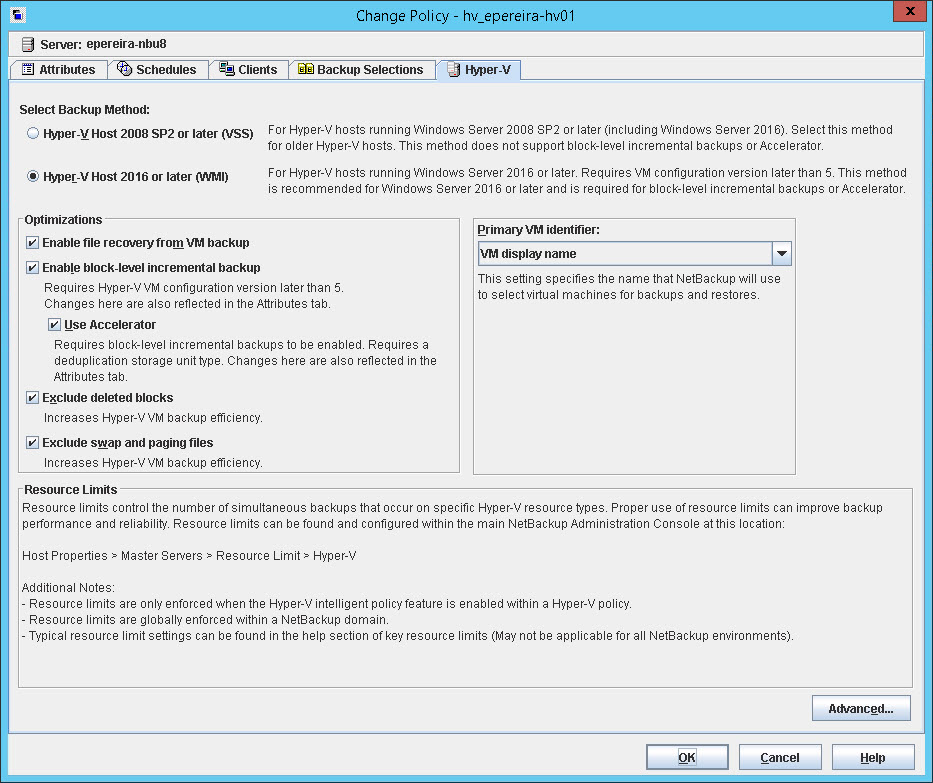Toggle Enable block-level incremental backup
This screenshot has width=933, height=783.
pos(32,268)
